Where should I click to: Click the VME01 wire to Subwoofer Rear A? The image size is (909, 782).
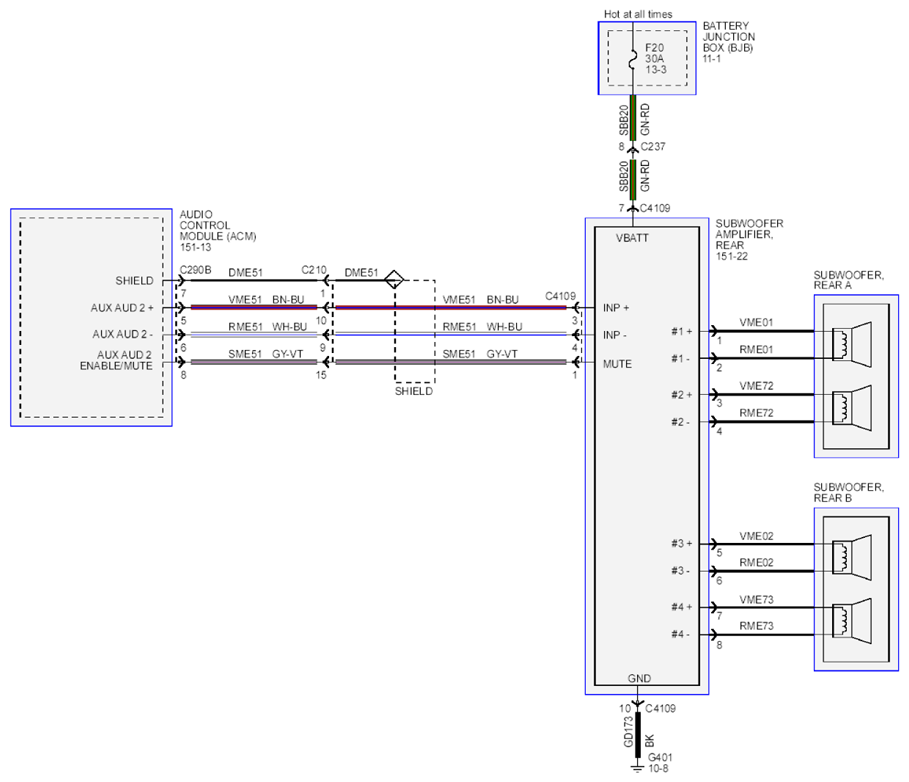point(763,331)
